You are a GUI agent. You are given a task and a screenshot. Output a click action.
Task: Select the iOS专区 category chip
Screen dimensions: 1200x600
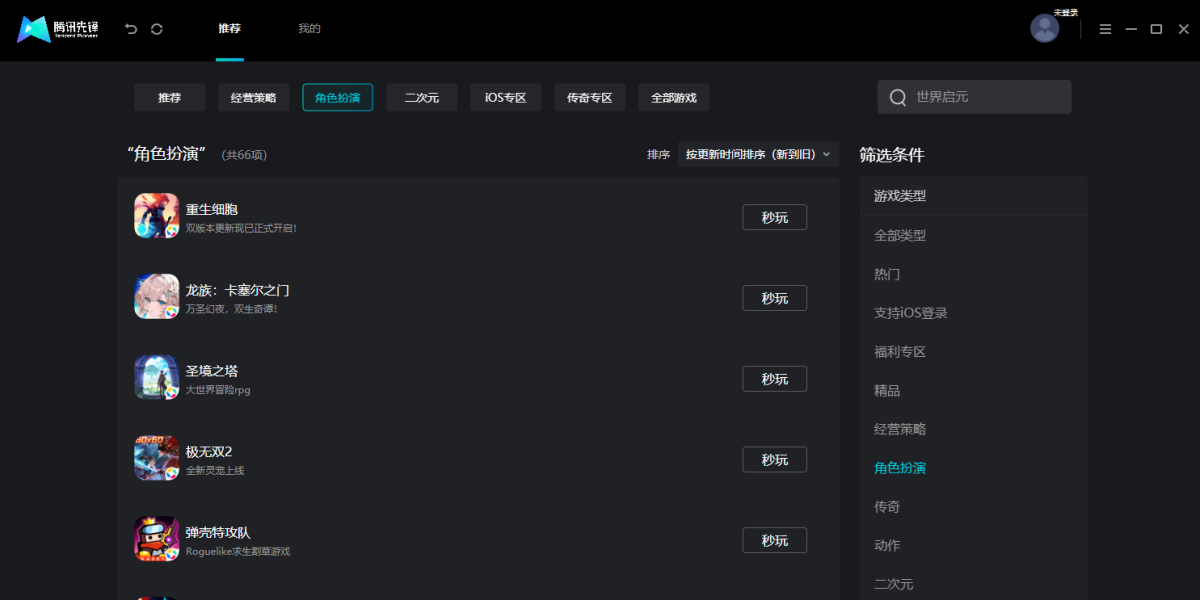[x=505, y=97]
